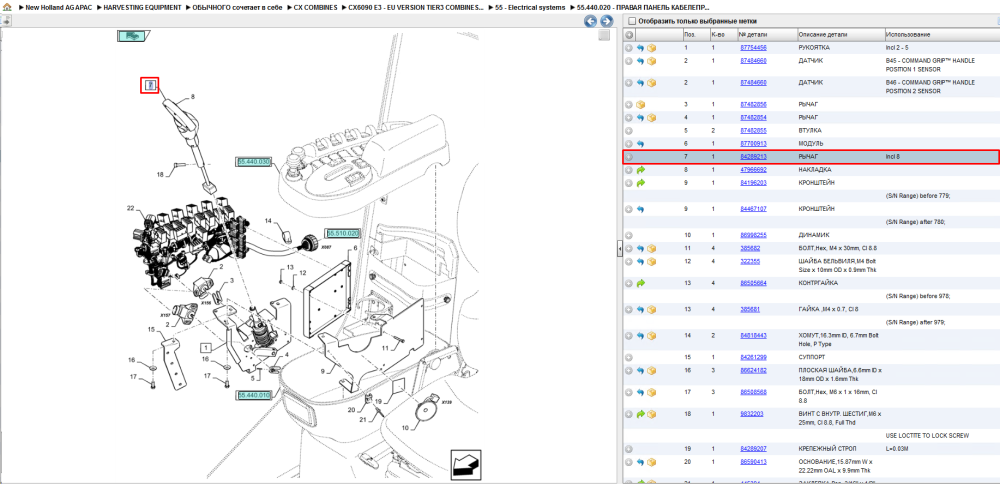
Task: Select the 'USE LOCTITE TO LOCK SCREW' note
Action: (927, 436)
